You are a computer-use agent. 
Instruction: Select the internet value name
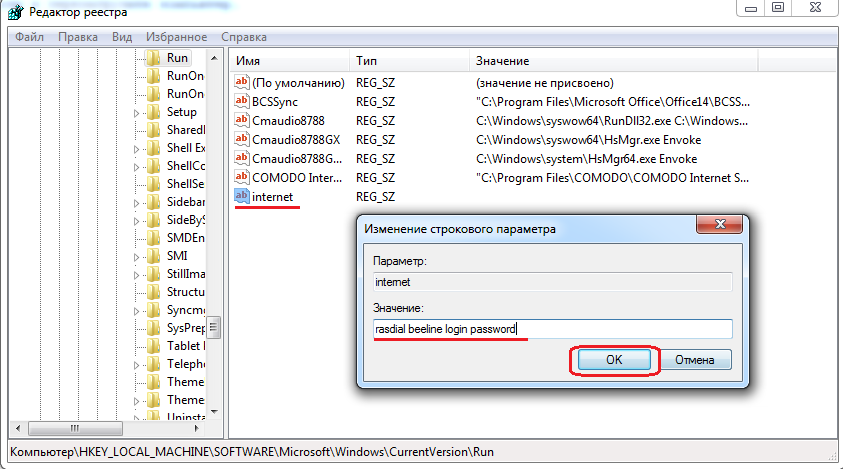click(273, 197)
